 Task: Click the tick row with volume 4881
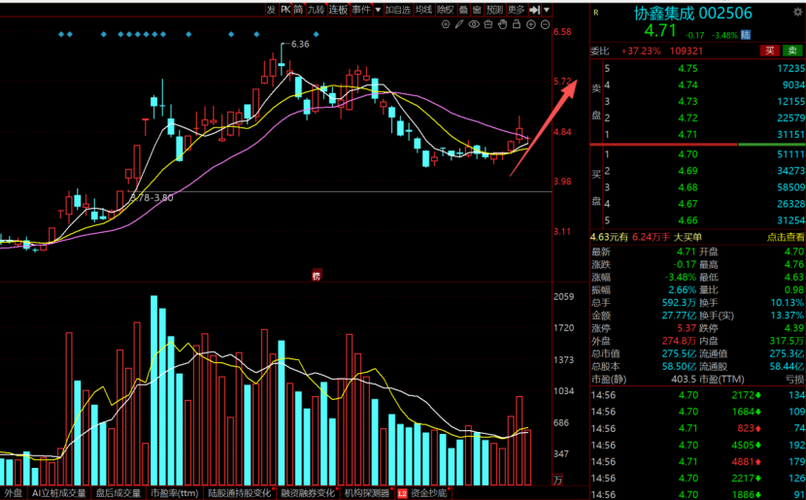(x=698, y=461)
